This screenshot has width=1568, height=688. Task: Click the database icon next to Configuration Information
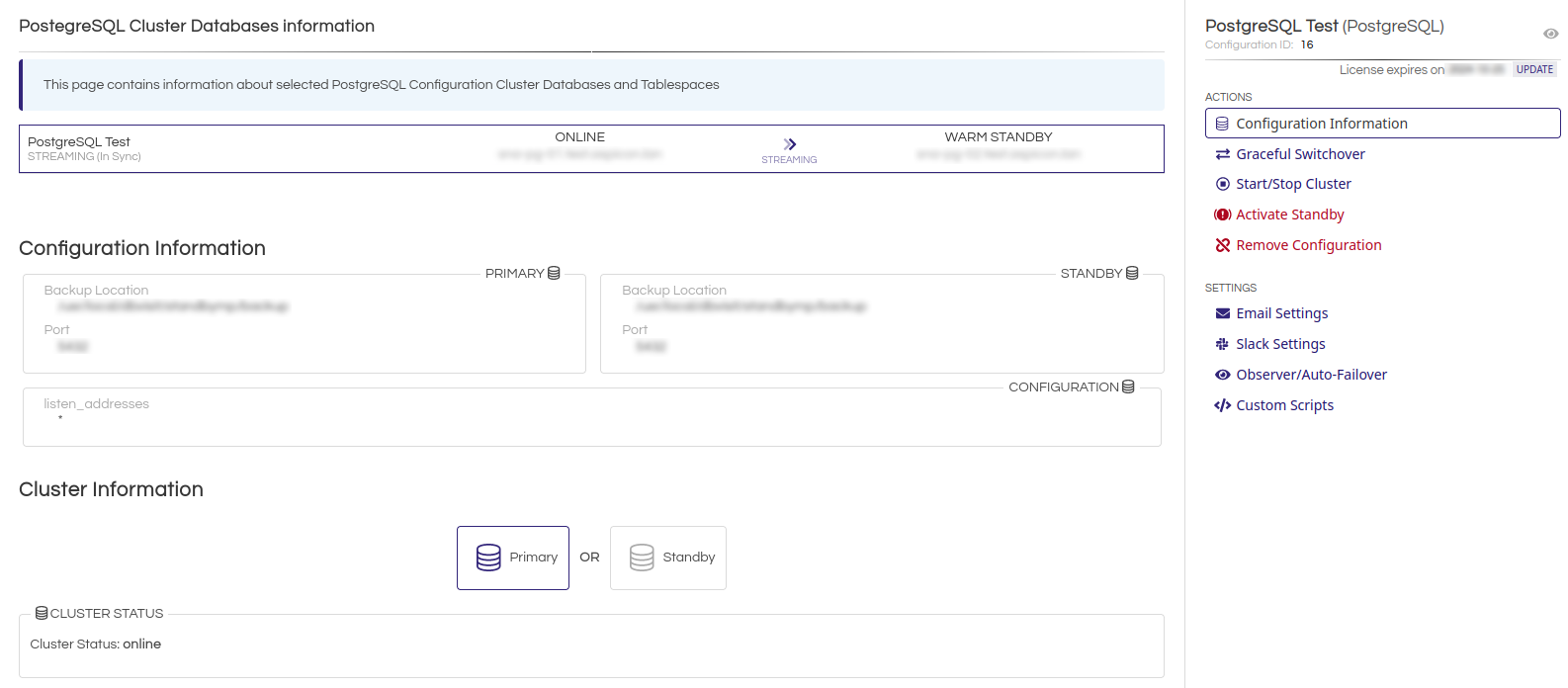(x=1222, y=124)
